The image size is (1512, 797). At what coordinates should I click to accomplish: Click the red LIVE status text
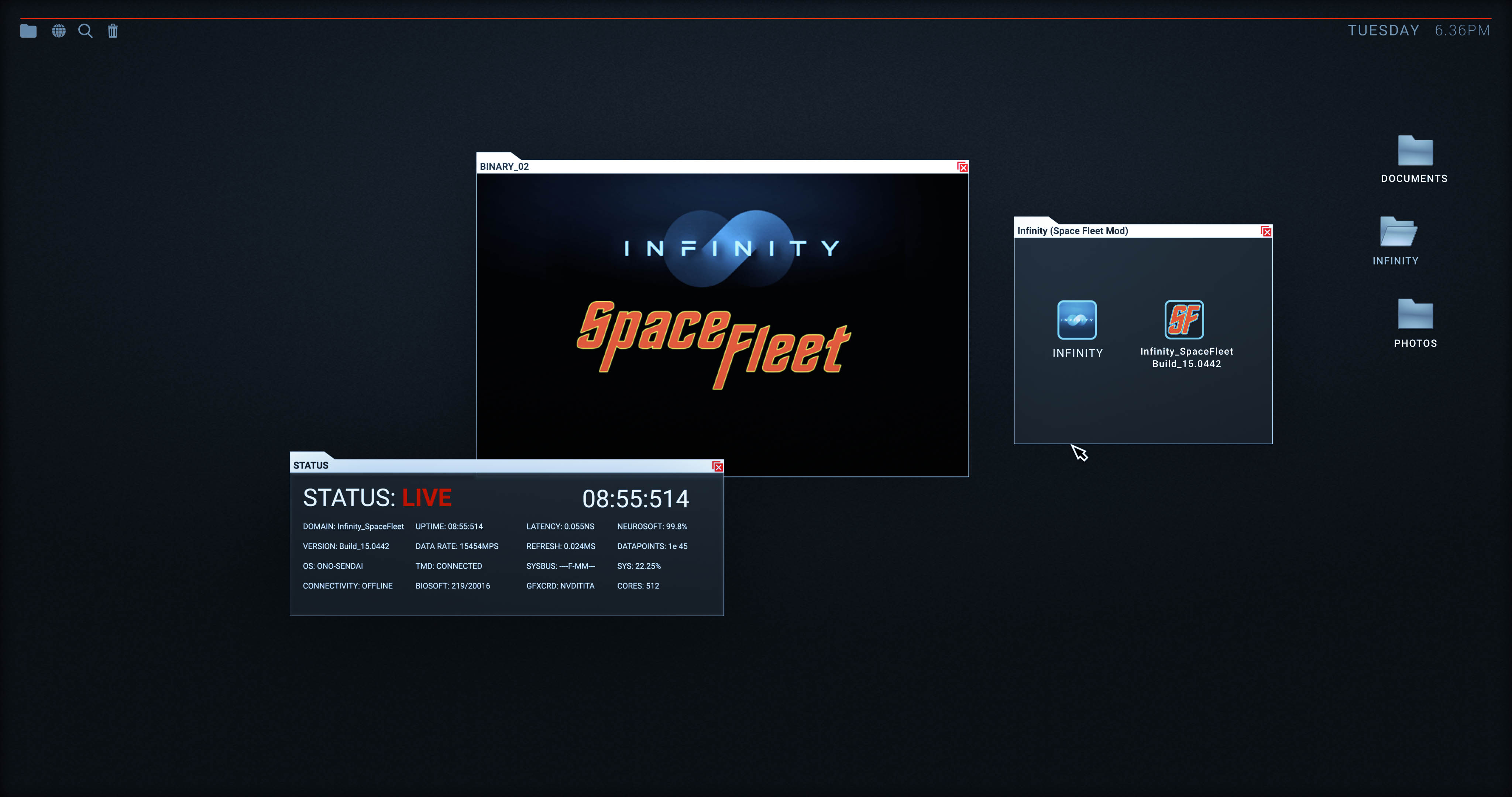pyautogui.click(x=427, y=498)
